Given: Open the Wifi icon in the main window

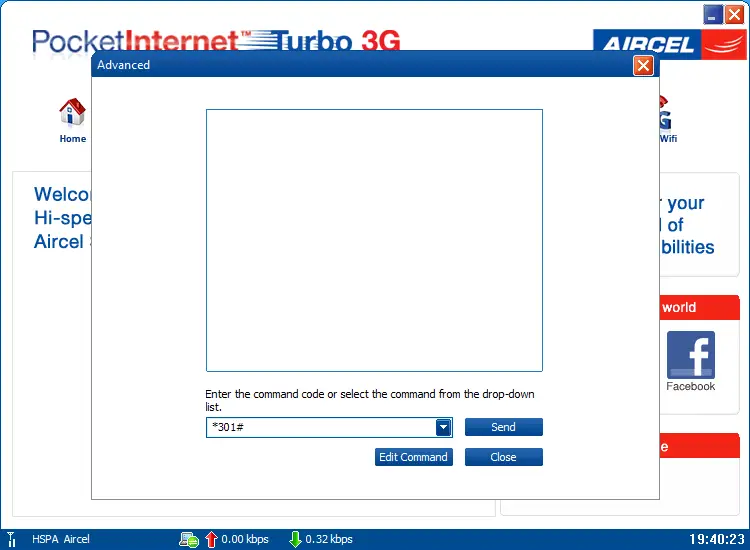Looking at the screenshot, I should coord(668,121).
